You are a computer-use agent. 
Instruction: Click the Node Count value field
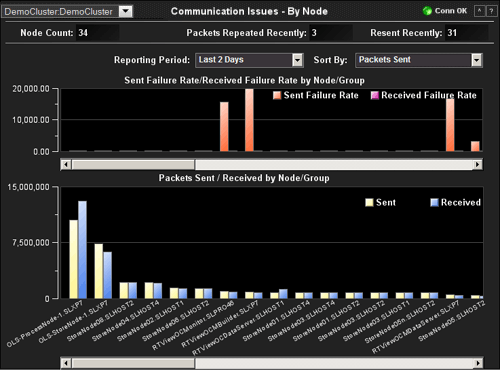(x=97, y=33)
